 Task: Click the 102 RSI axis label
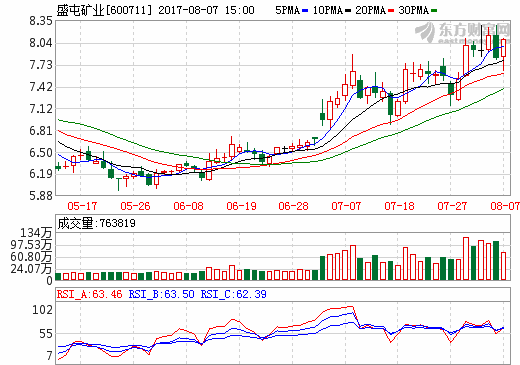(42, 310)
